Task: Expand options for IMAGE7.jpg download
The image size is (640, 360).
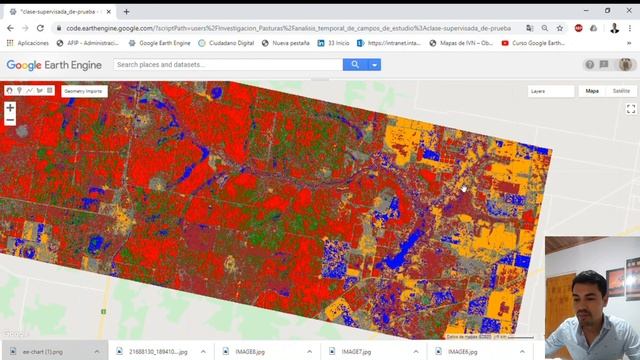Action: click(x=416, y=351)
